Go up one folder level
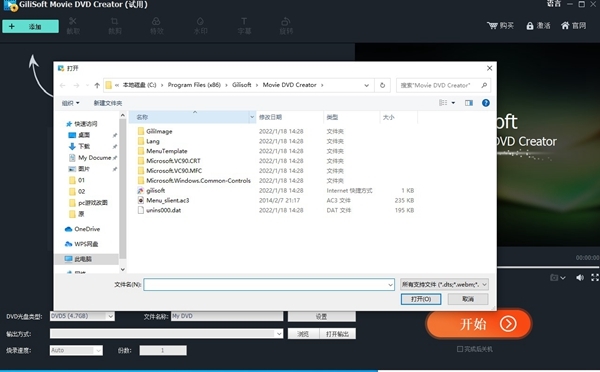600x372 pixels. 97,85
